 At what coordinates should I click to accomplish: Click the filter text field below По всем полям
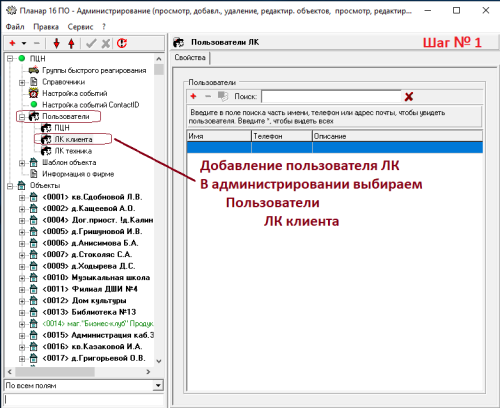[x=84, y=400]
